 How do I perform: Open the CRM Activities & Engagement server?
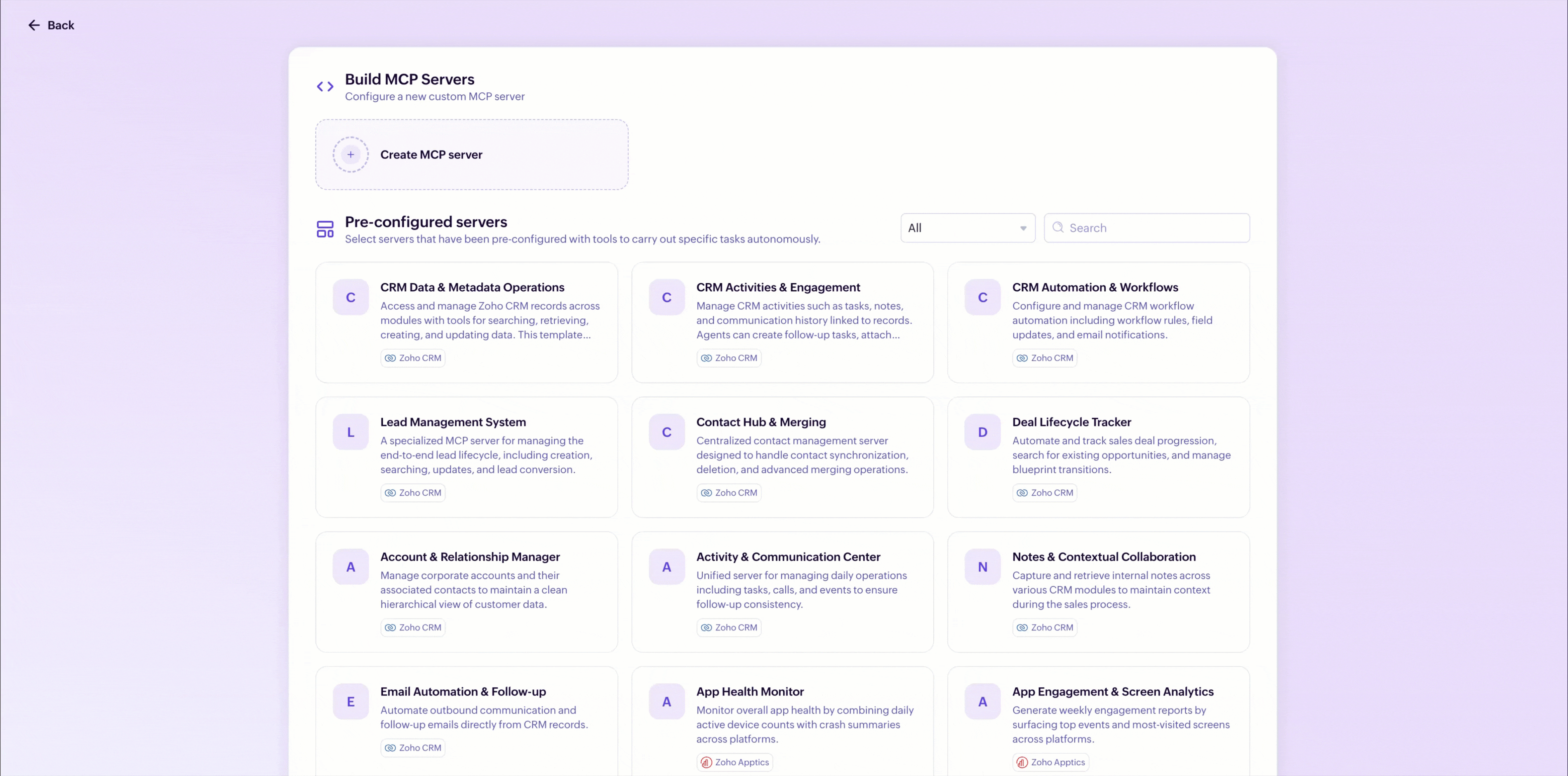pos(783,322)
